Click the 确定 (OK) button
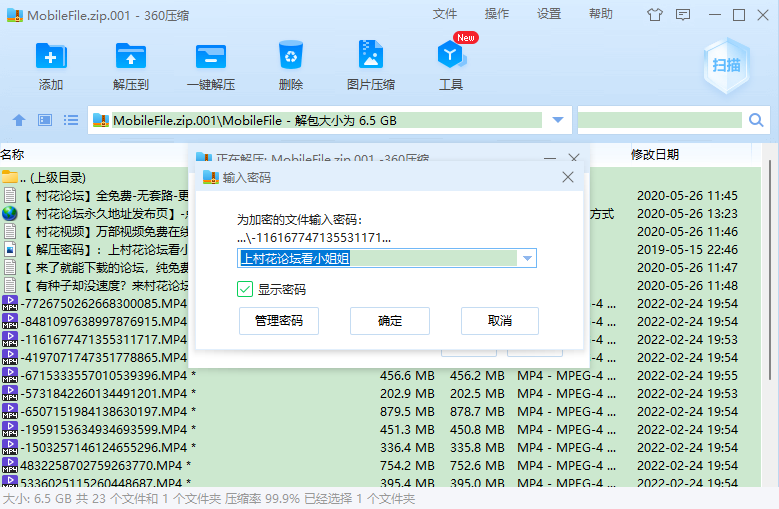779x509 pixels. tap(390, 321)
